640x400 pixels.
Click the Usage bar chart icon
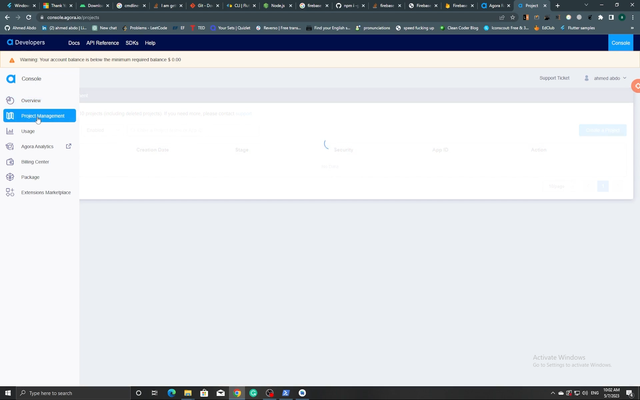click(10, 131)
